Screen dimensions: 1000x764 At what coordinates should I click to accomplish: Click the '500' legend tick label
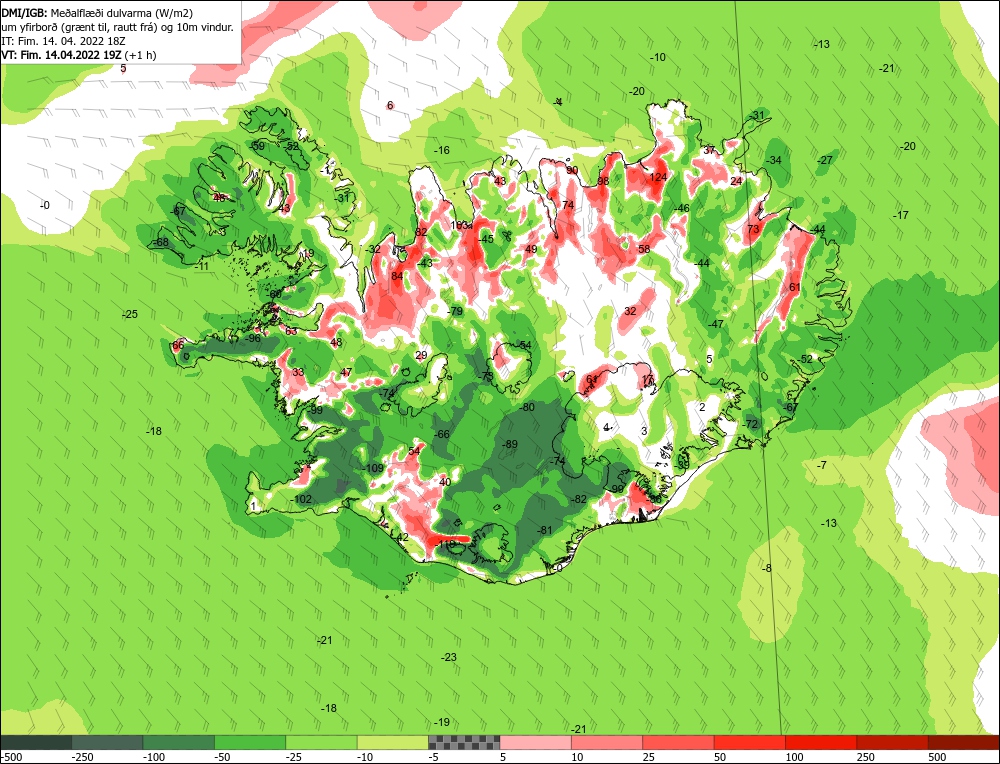click(x=937, y=757)
